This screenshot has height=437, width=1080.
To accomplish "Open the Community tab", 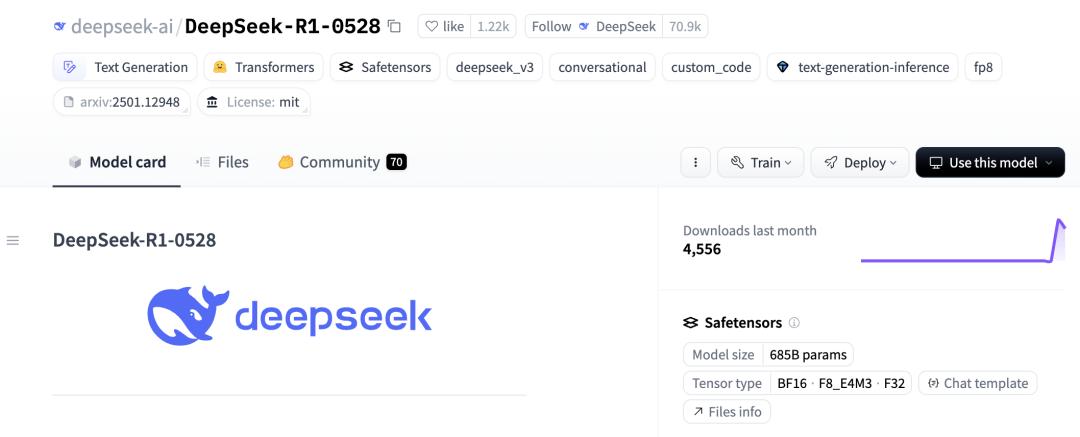I will 341,162.
